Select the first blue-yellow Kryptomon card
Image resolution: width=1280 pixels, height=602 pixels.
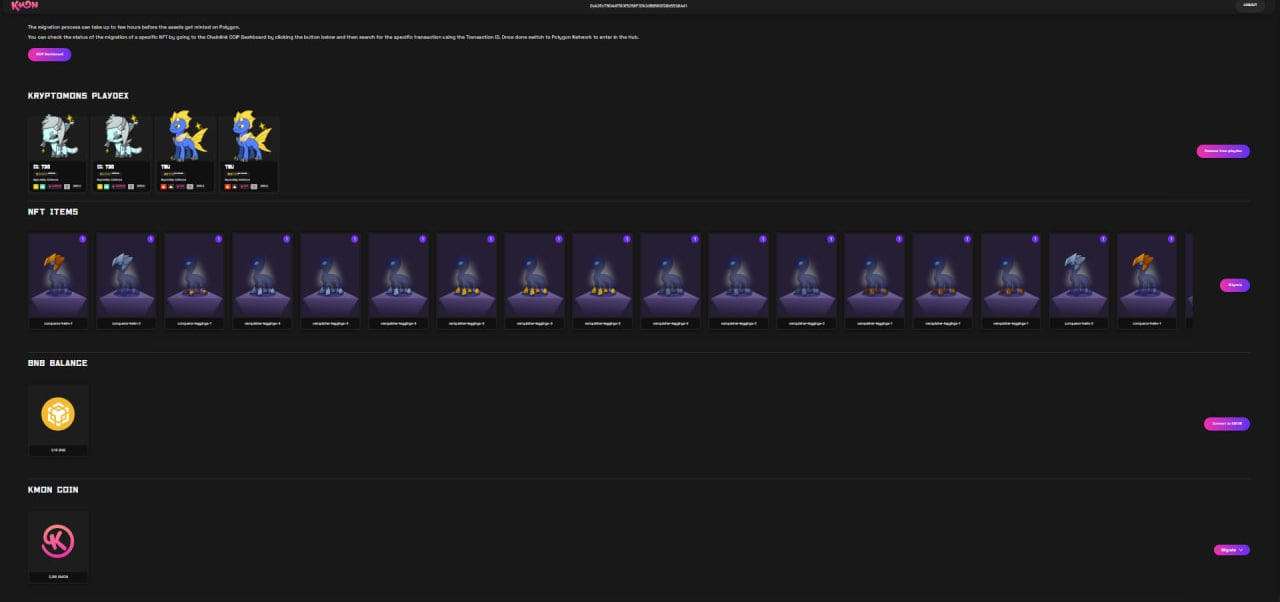[x=185, y=153]
